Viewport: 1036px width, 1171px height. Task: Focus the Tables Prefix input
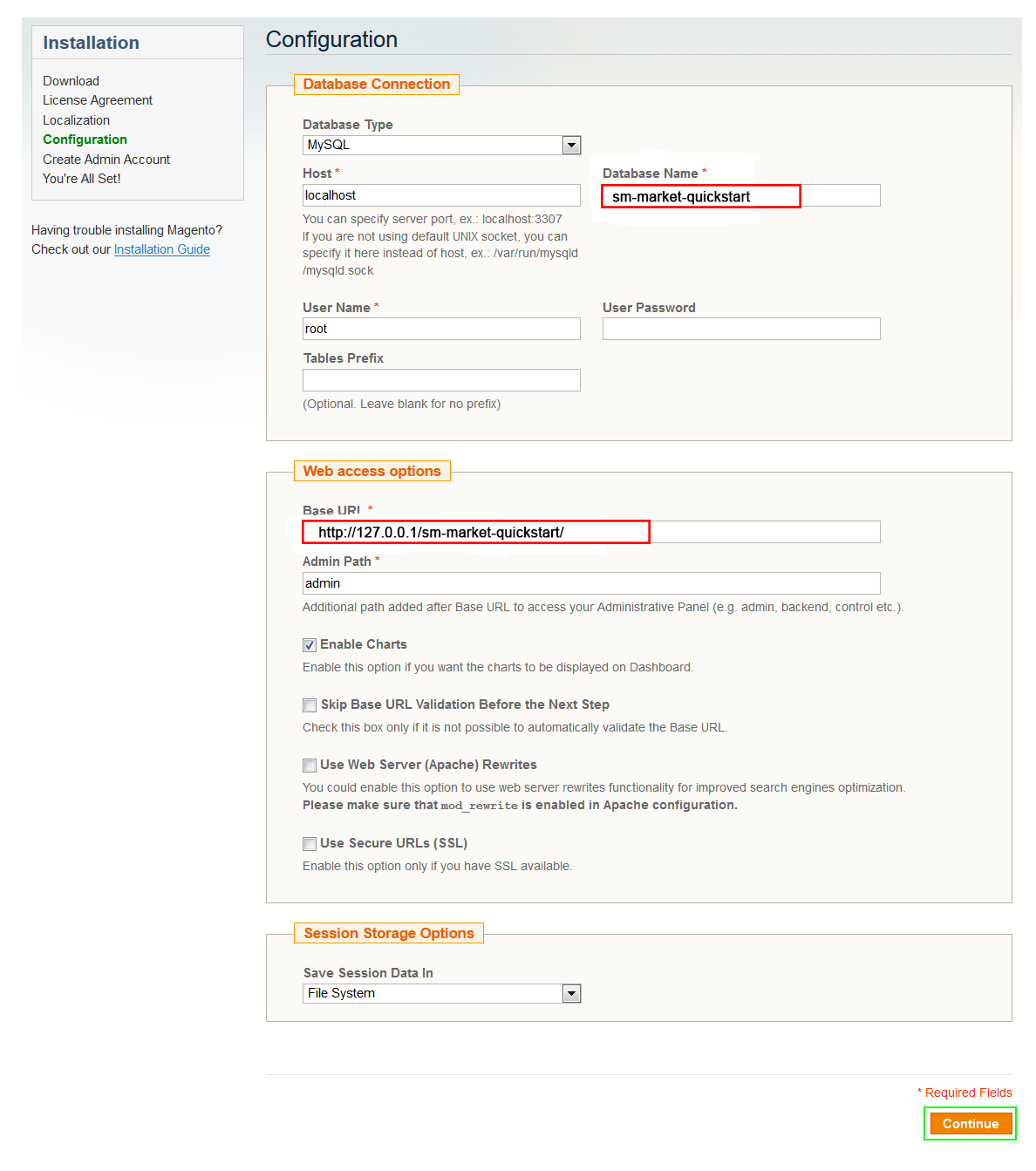tap(441, 380)
